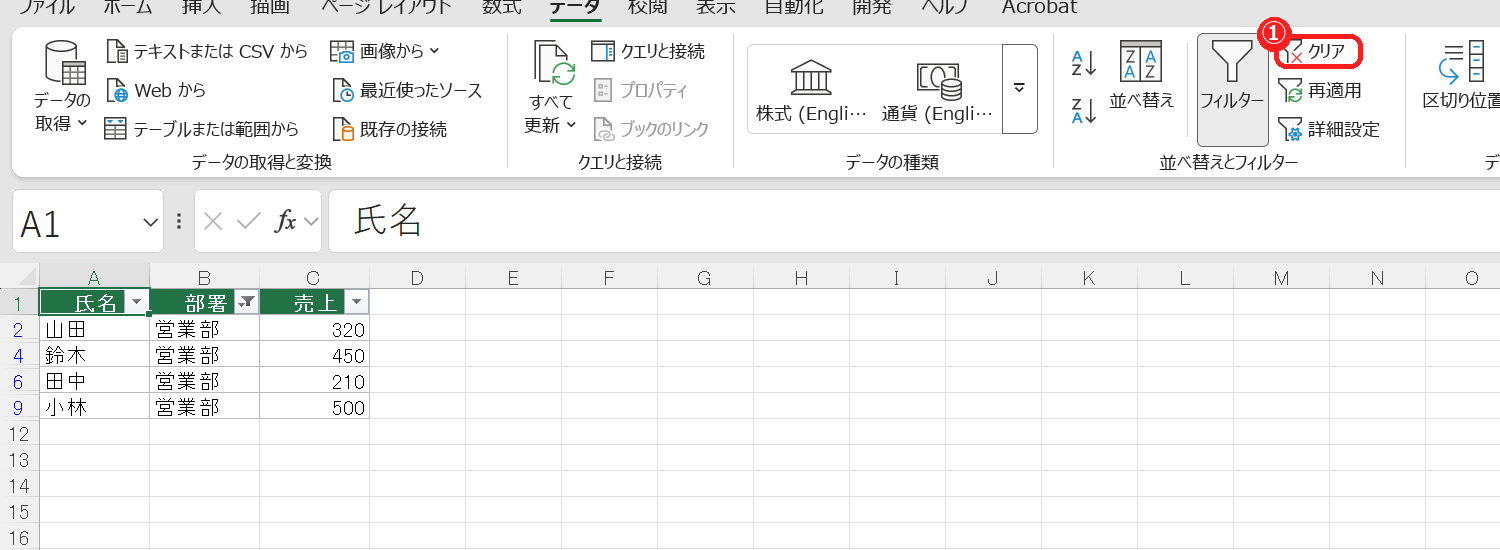Click the formula bar cancel X

[x=212, y=222]
